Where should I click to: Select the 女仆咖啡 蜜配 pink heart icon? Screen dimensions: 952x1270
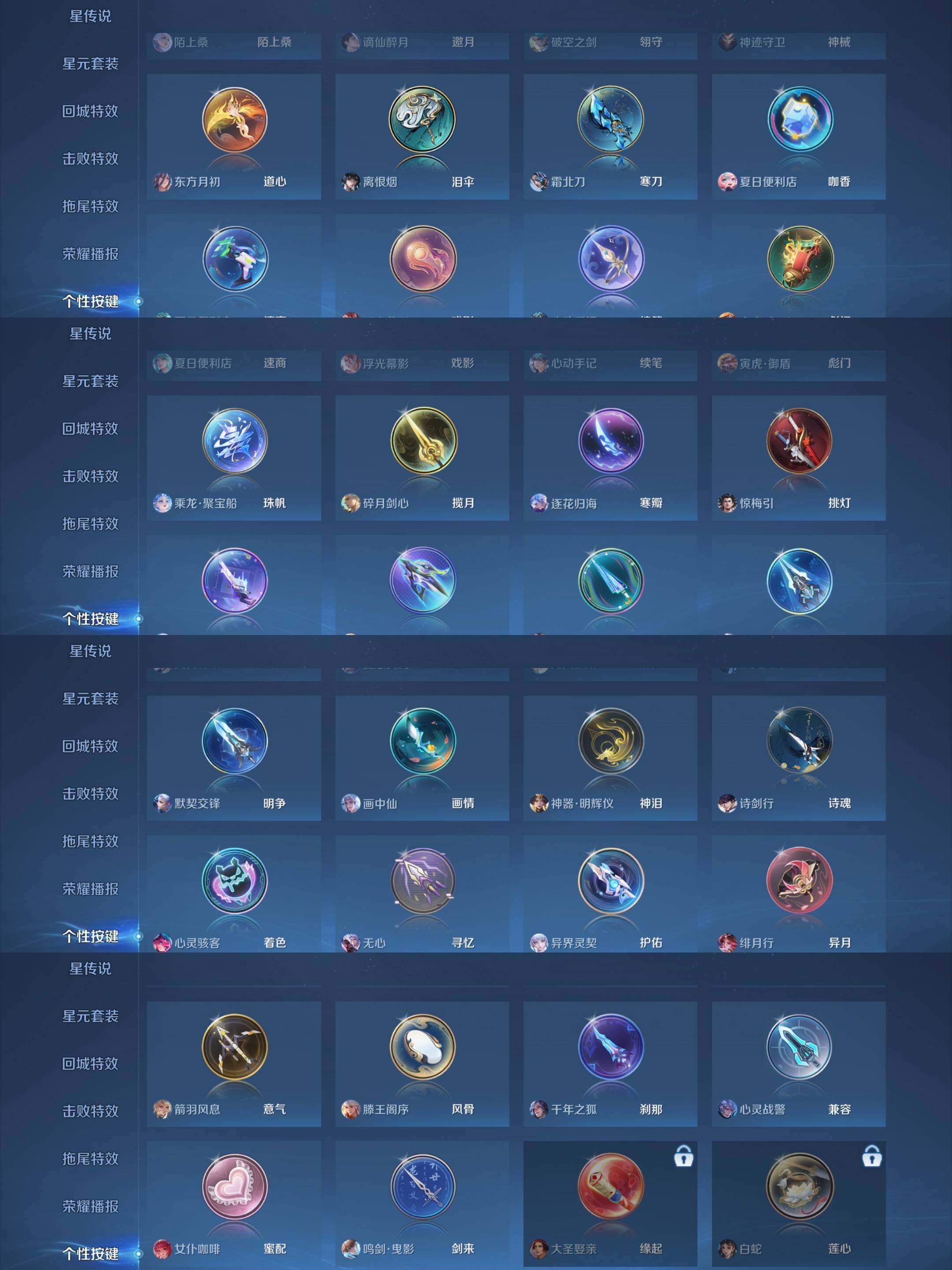[x=234, y=1186]
